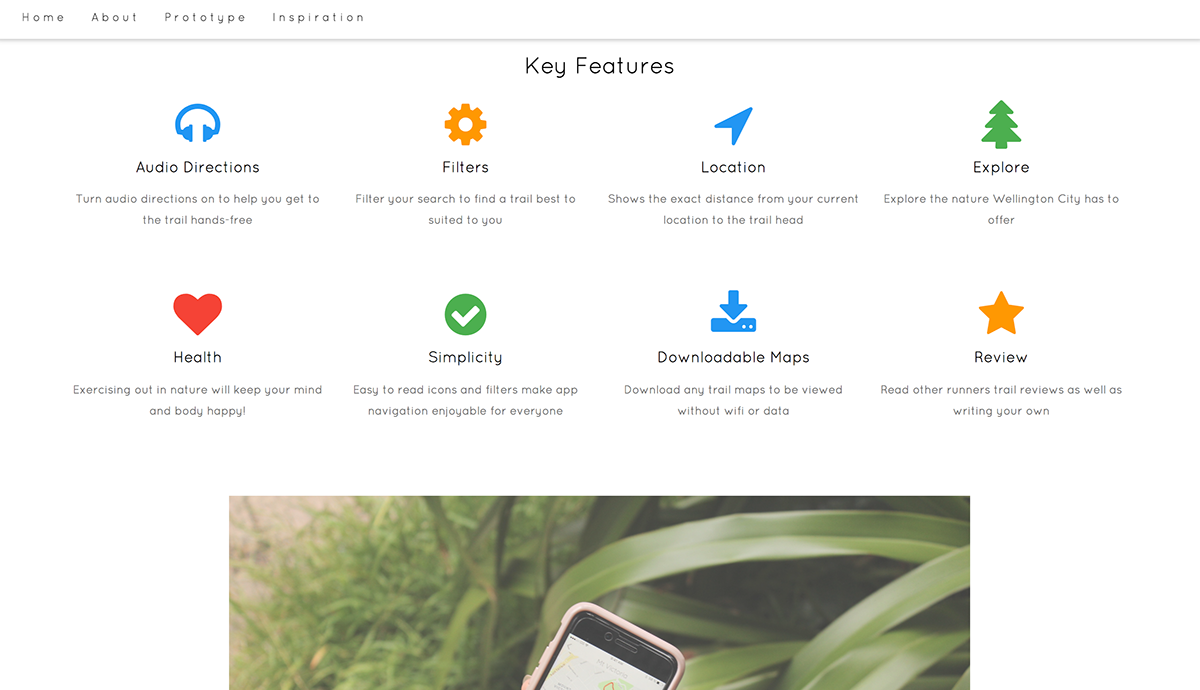Click the Audio Directions heading

click(x=198, y=167)
